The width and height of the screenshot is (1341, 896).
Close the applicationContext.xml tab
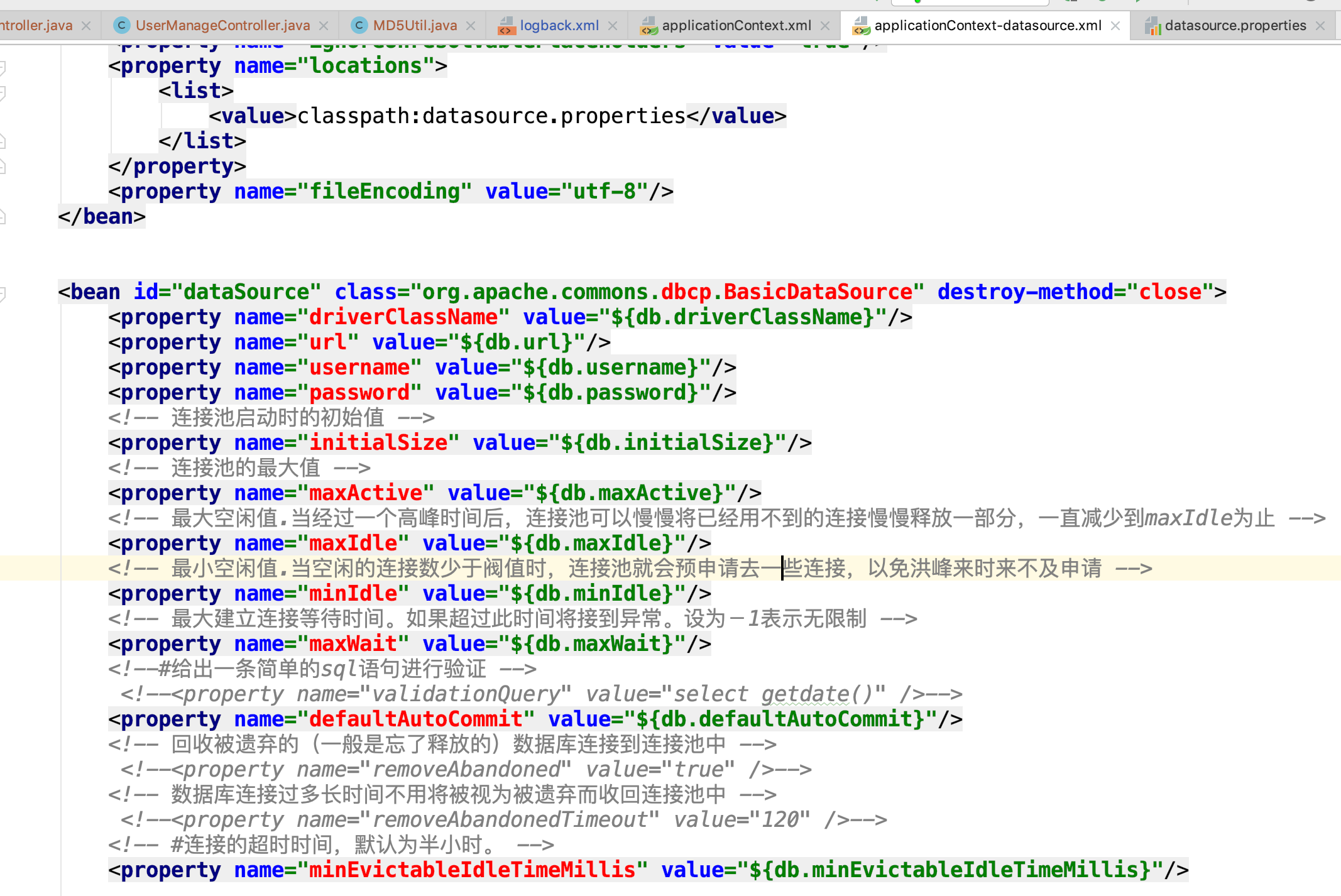825,26
